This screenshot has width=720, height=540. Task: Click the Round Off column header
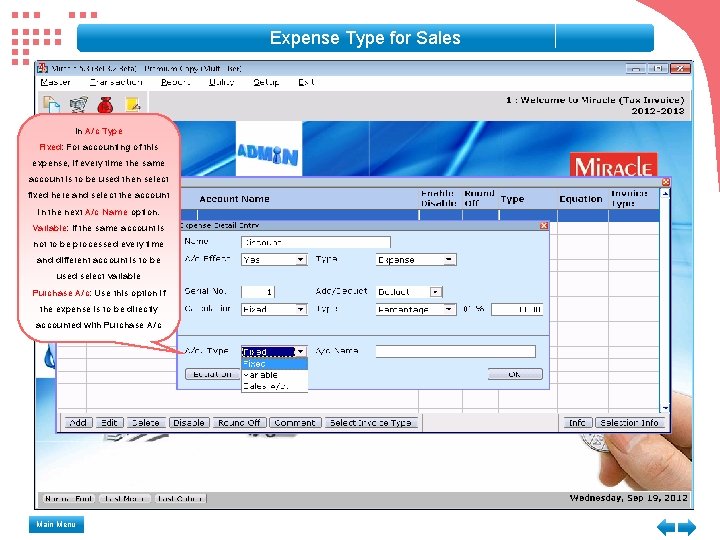tap(479, 198)
